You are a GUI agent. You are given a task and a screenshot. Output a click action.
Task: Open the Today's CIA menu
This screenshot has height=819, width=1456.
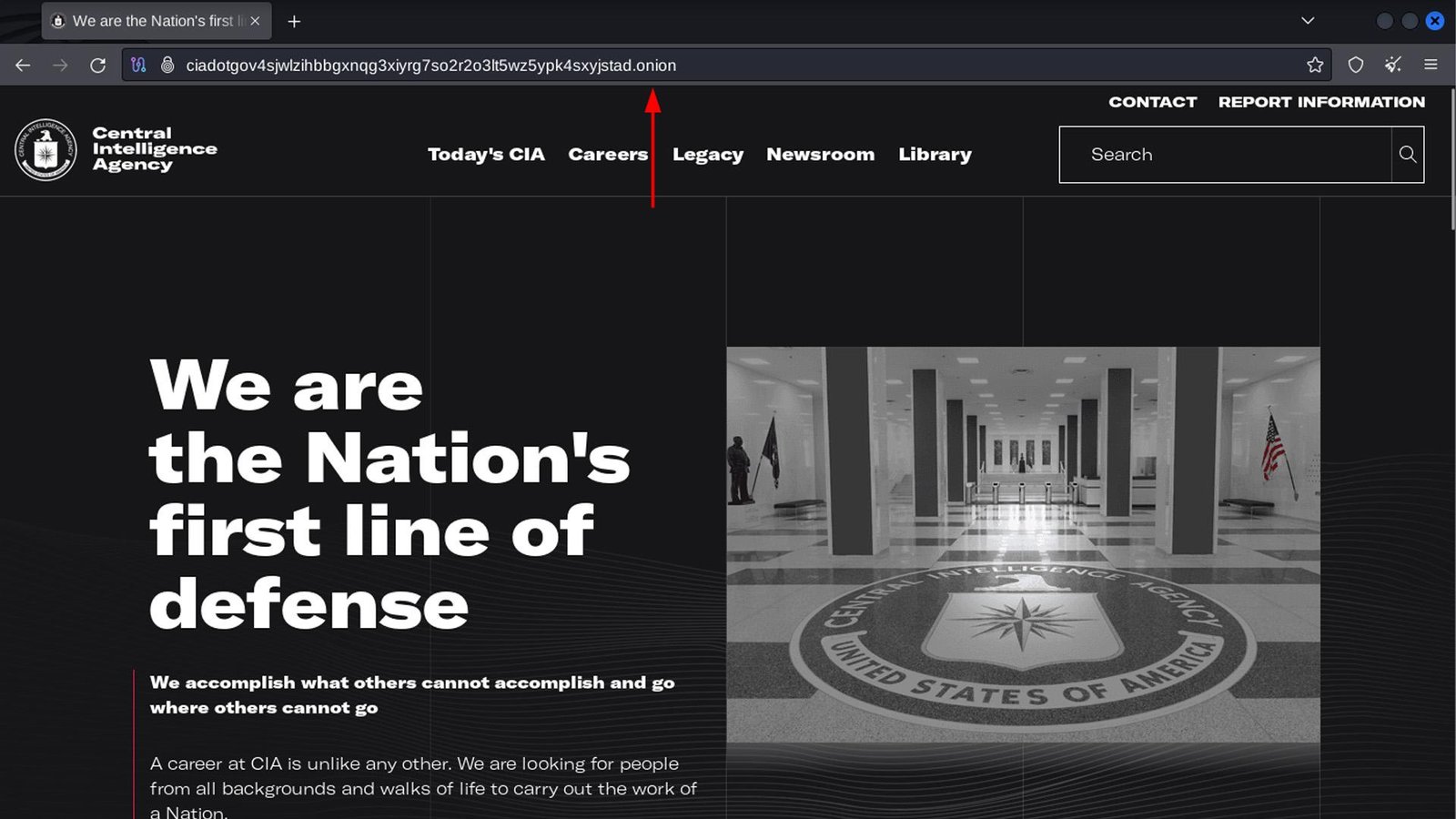click(486, 155)
